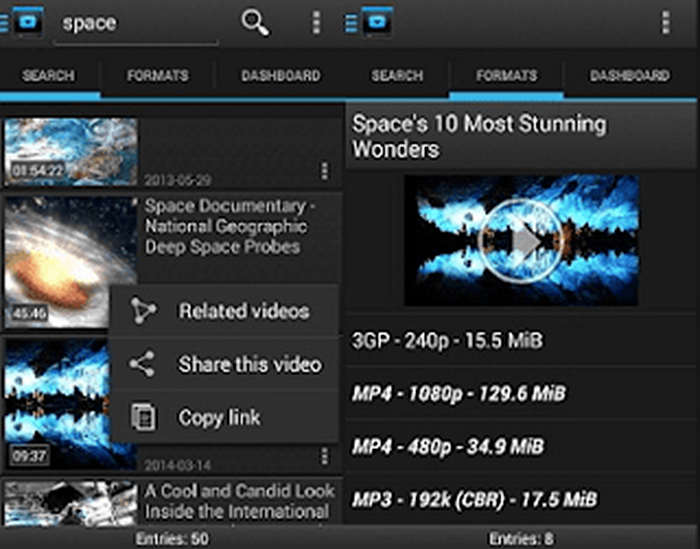
Task: Select the DASHBOARD tab on the right screen
Action: [x=630, y=75]
